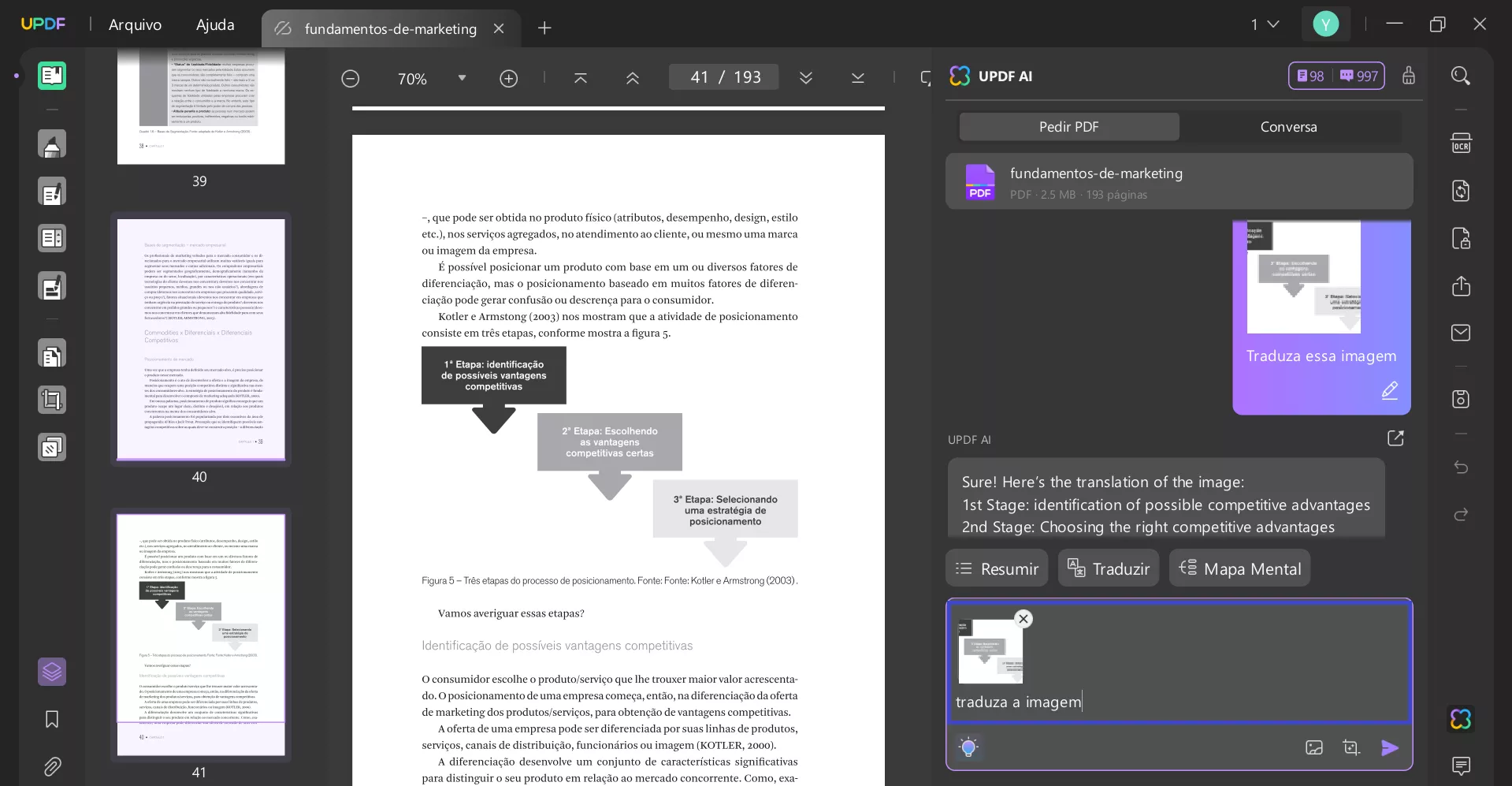Open the bookmarks panel
Image resolution: width=1512 pixels, height=786 pixels.
(x=50, y=720)
